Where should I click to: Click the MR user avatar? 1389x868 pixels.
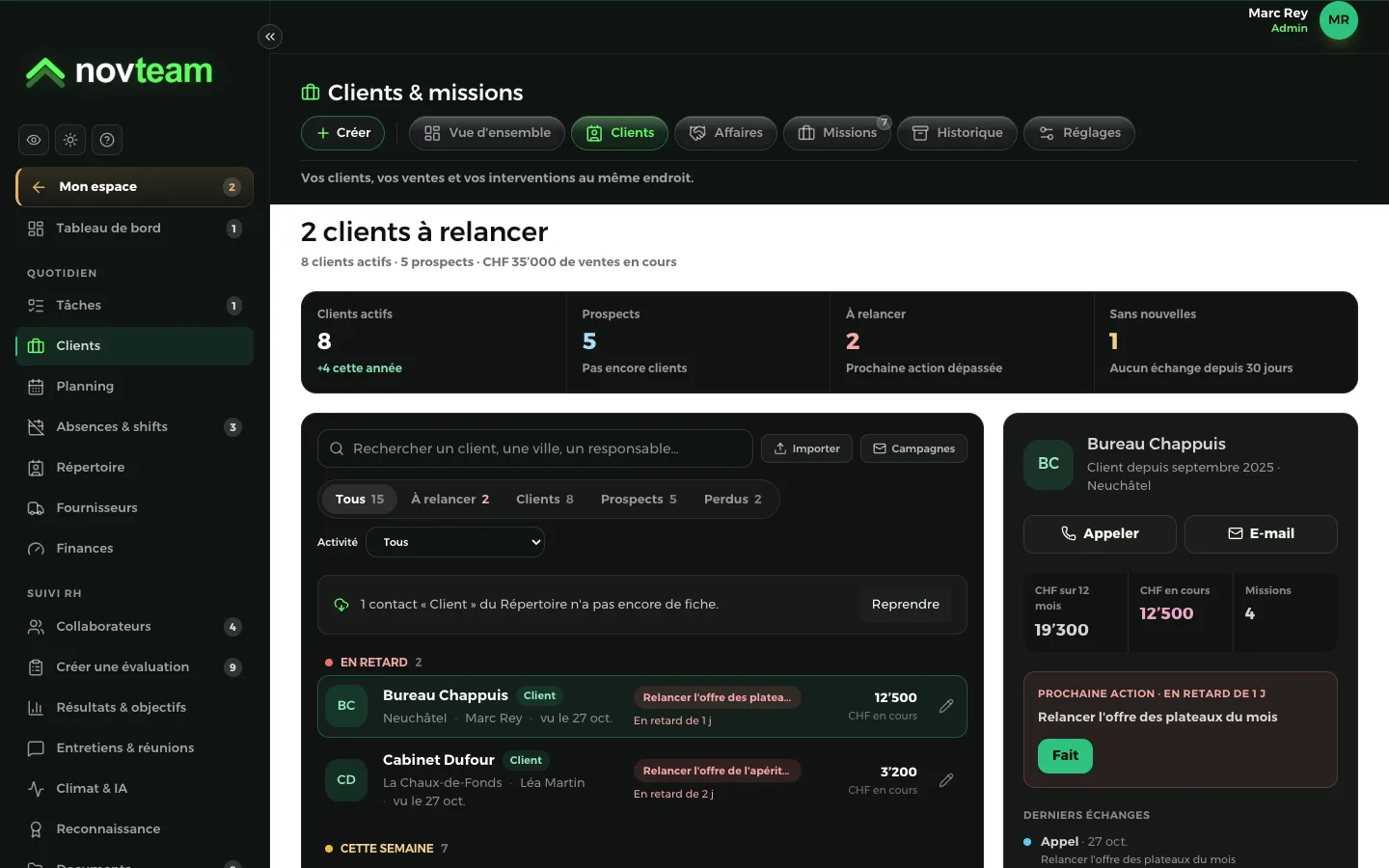pos(1338,20)
